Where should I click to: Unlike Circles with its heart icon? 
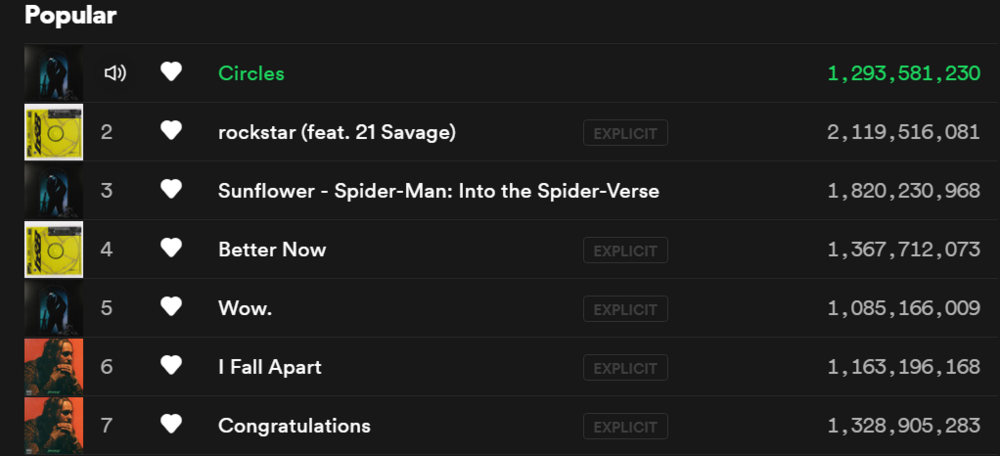[171, 72]
